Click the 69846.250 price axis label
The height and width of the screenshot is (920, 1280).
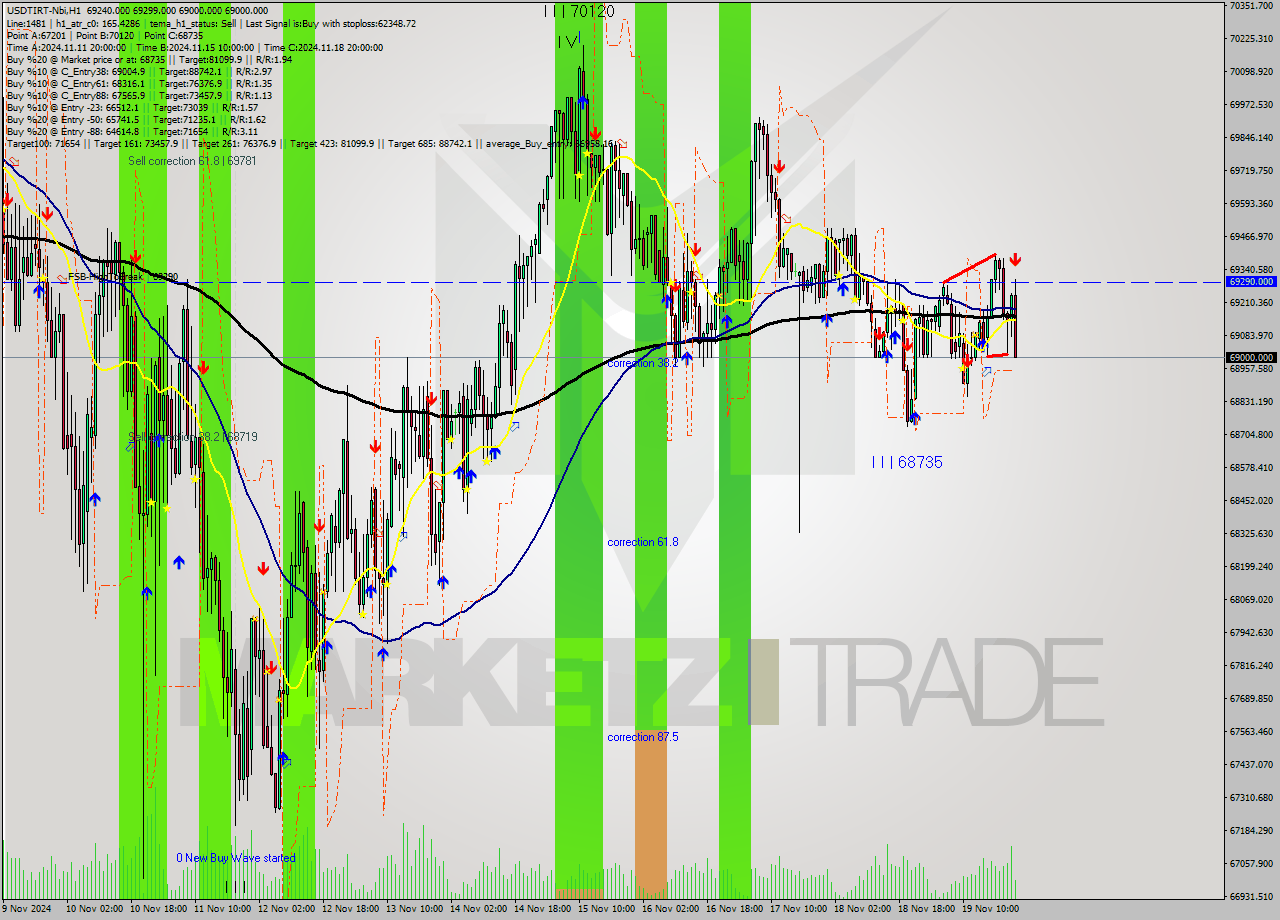point(1251,138)
